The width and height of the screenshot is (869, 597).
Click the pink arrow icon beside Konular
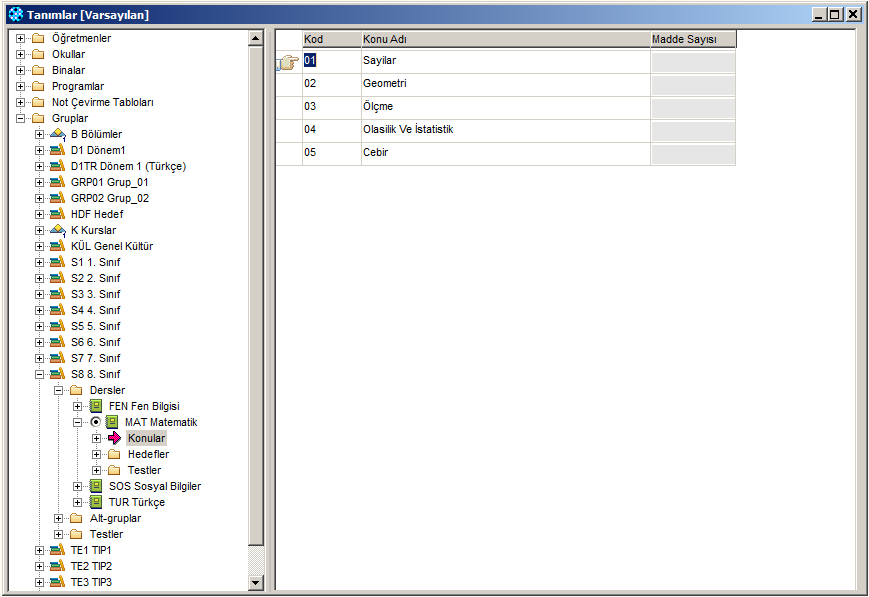[x=114, y=438]
